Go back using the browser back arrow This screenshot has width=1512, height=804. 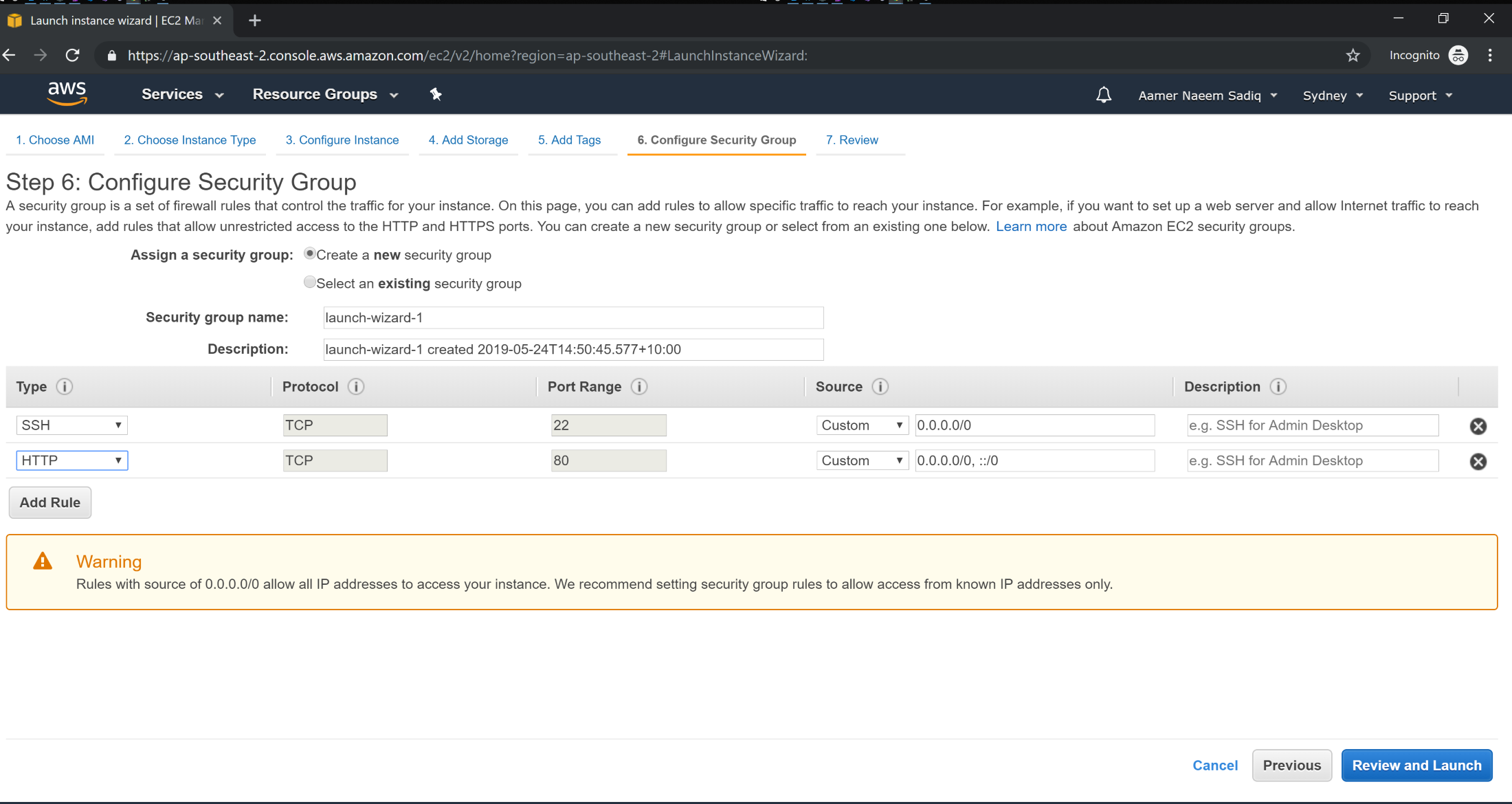tap(9, 55)
